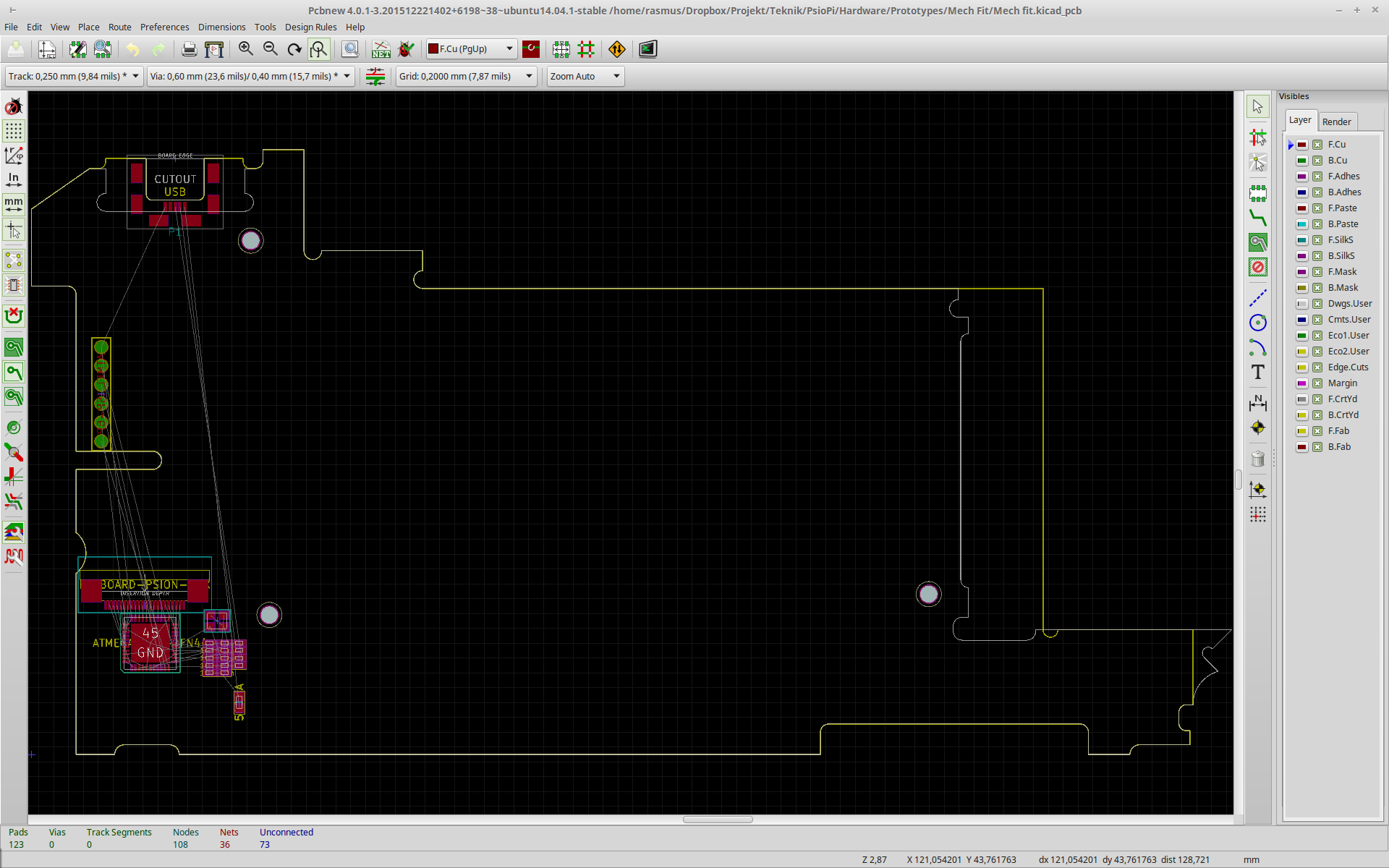1389x868 pixels.
Task: Open the Preferences menu
Action: [164, 27]
